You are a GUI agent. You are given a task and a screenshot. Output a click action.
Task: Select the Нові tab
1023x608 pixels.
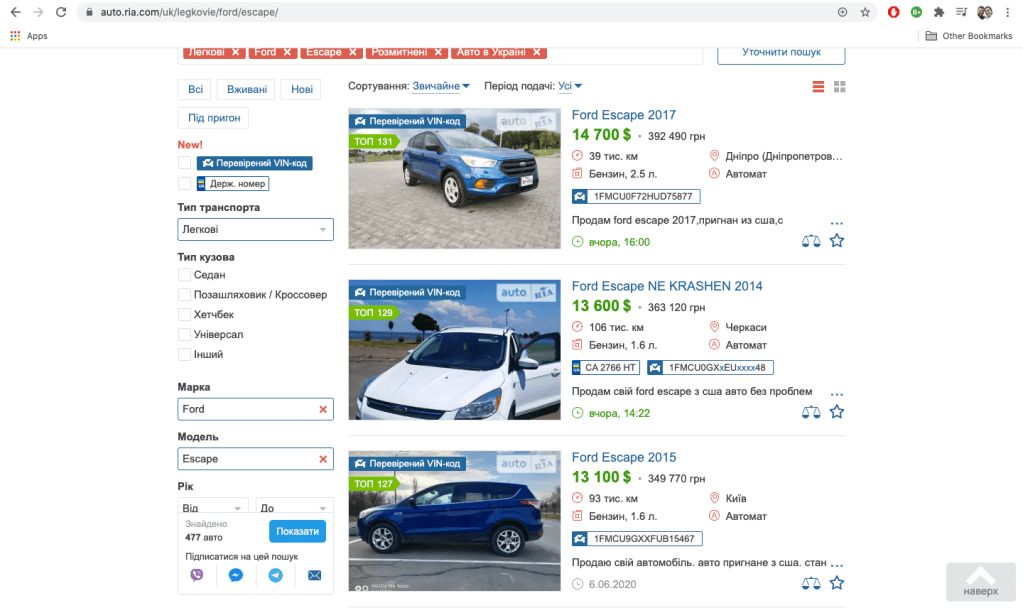pos(301,90)
